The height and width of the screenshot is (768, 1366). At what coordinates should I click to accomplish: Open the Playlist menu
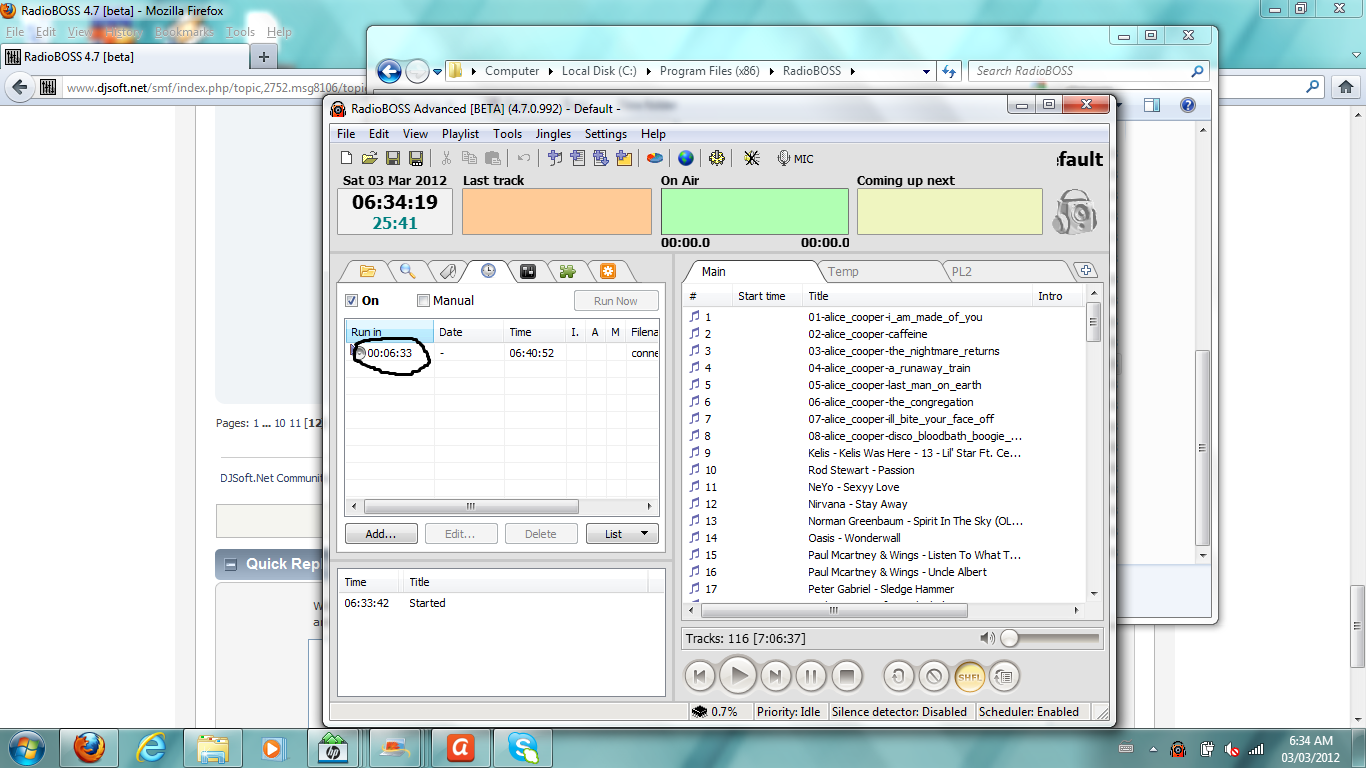460,134
